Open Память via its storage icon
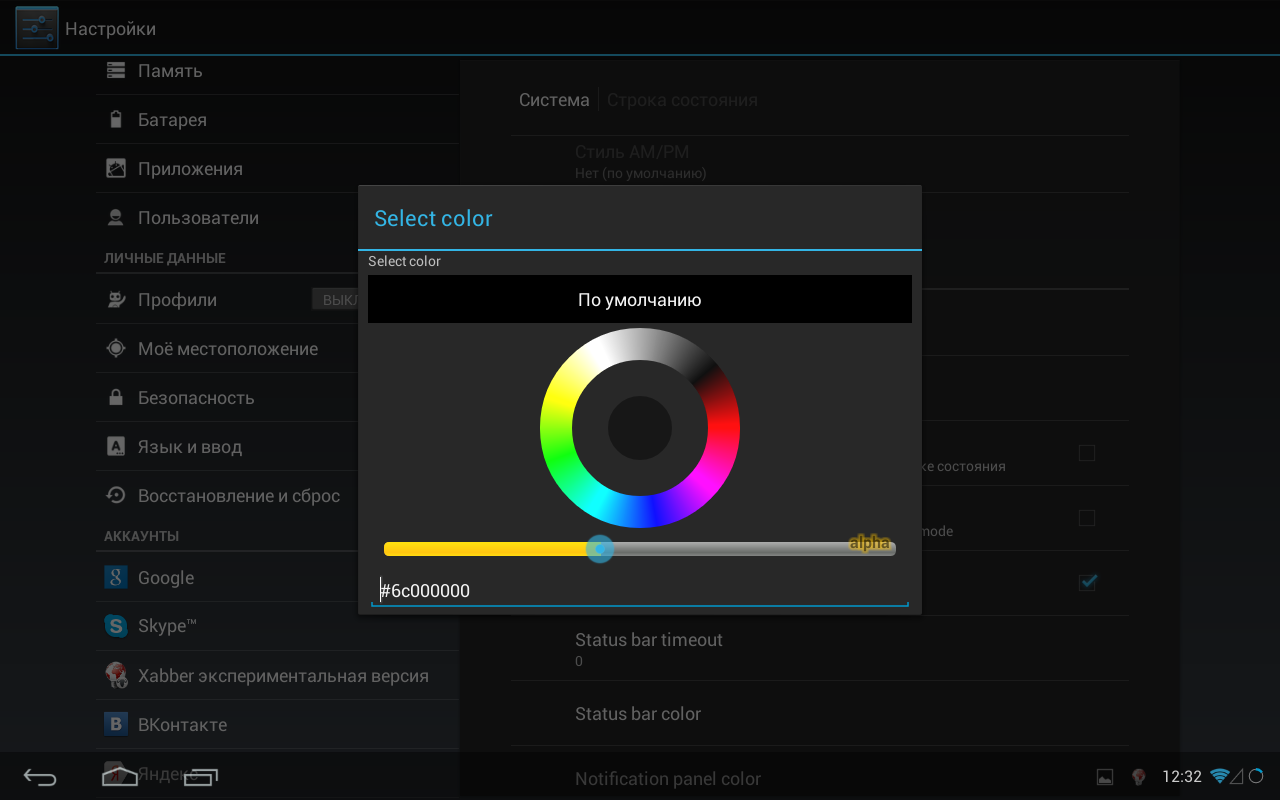The image size is (1280, 800). click(117, 70)
